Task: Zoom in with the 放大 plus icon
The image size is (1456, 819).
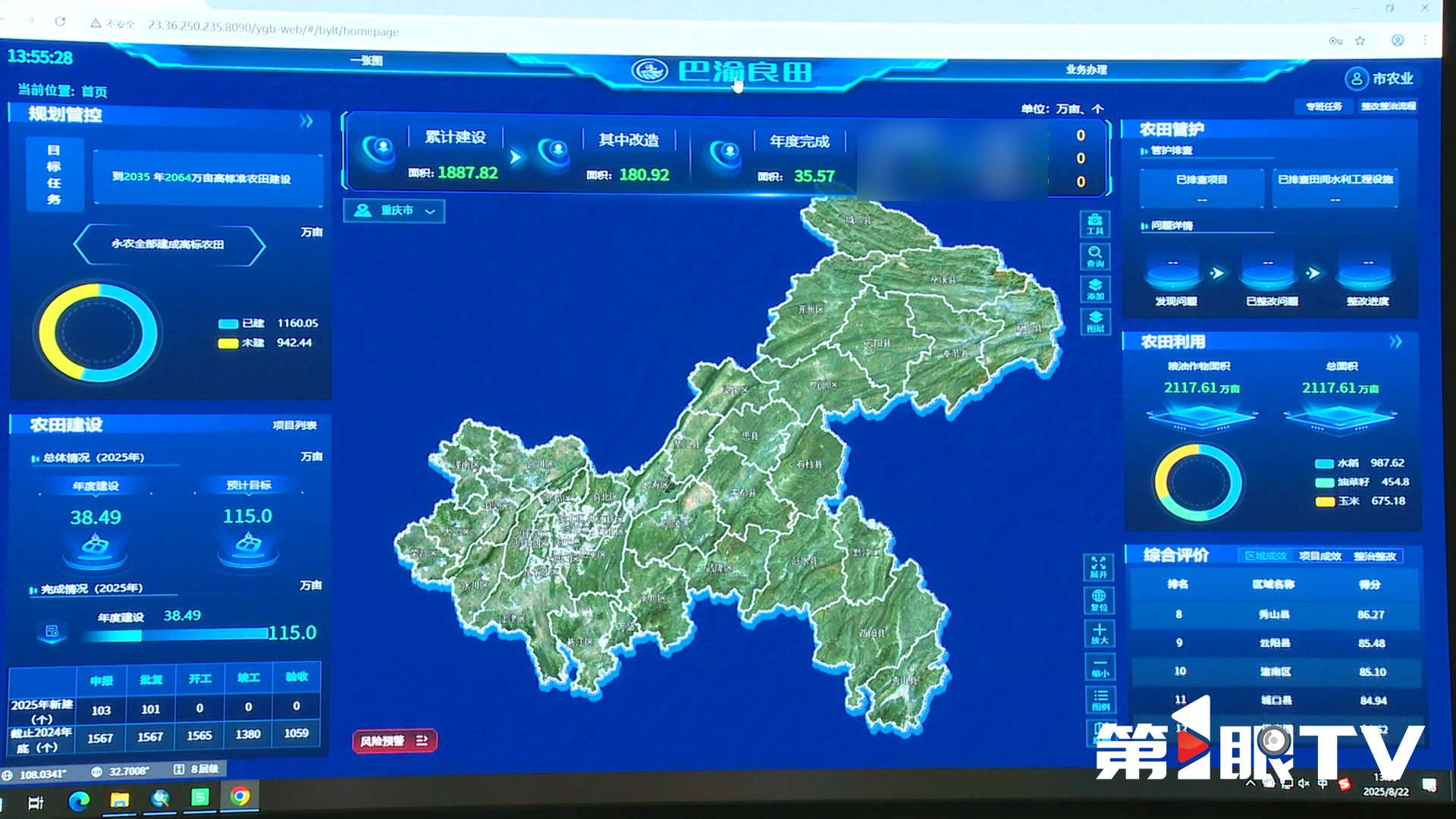Action: 1099,632
